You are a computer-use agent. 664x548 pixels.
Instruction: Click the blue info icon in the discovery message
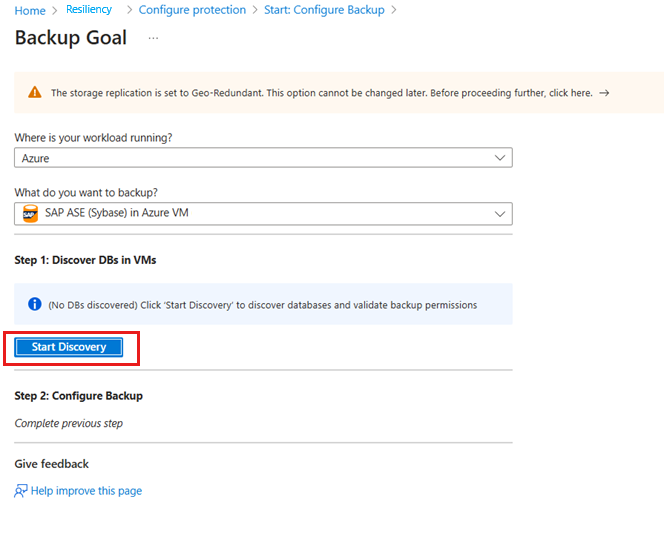[35, 304]
